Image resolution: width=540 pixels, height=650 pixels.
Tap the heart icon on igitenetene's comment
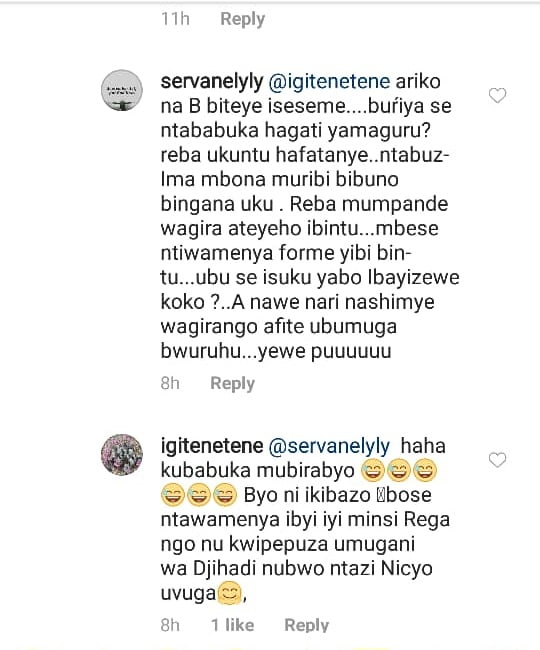pyautogui.click(x=497, y=460)
